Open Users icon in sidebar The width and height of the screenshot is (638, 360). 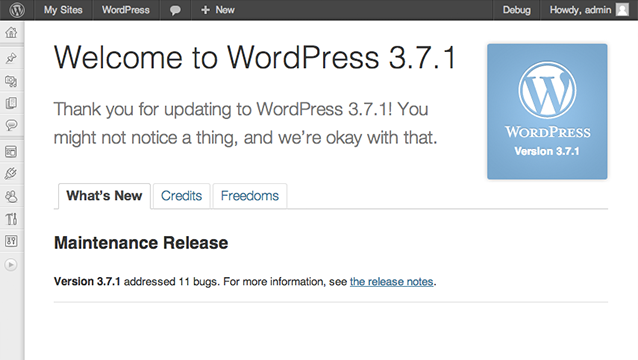click(x=11, y=196)
